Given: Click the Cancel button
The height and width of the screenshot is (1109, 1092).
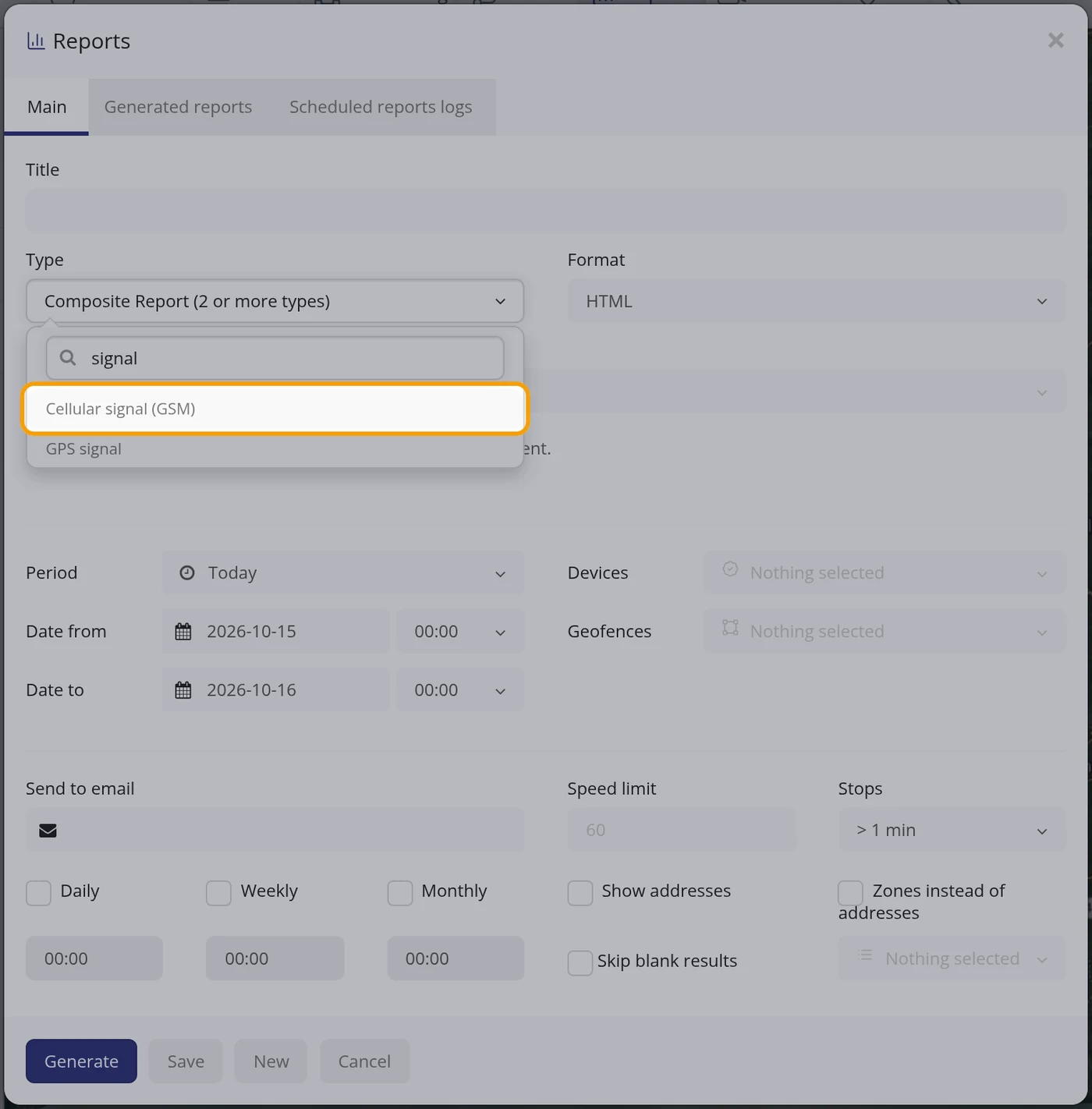Looking at the screenshot, I should tap(364, 1061).
